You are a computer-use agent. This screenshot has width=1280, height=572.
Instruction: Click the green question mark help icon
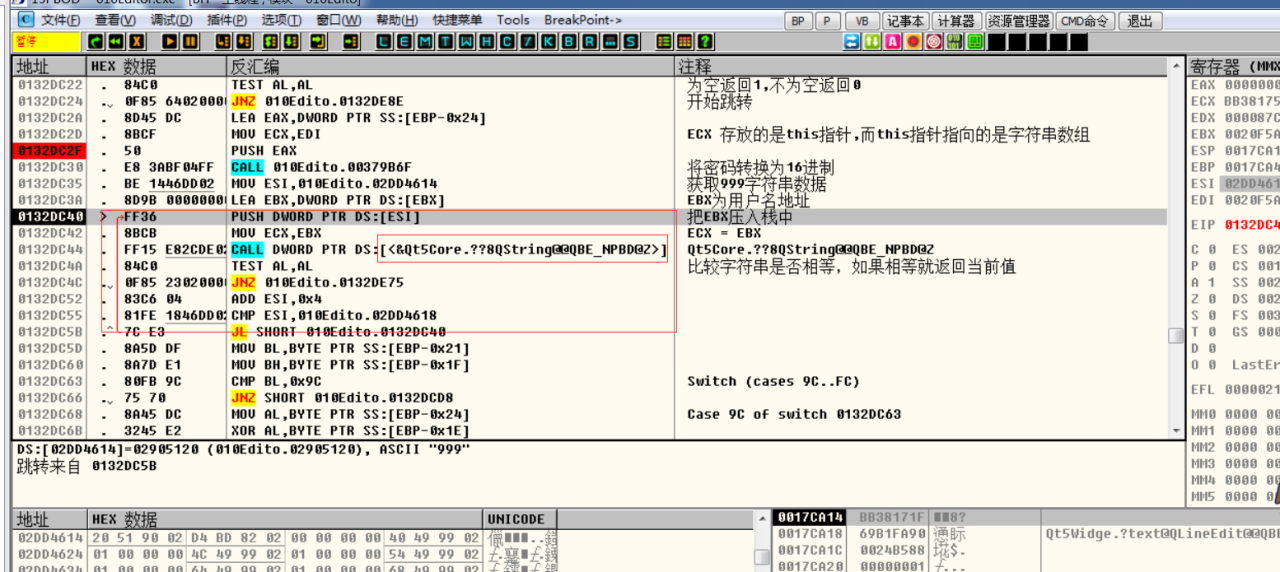click(706, 42)
